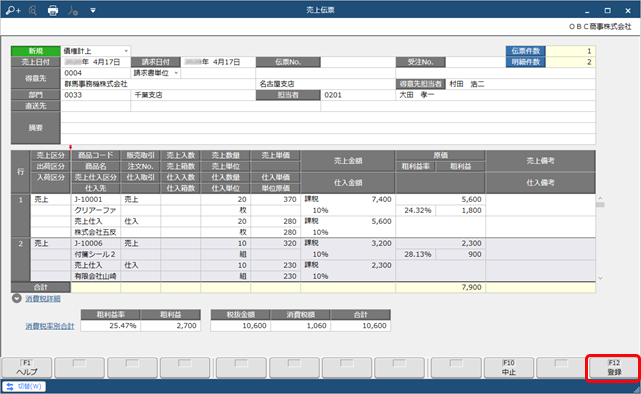641x394 pixels.
Task: Click the 売上備考 column header
Action: [x=540, y=161]
